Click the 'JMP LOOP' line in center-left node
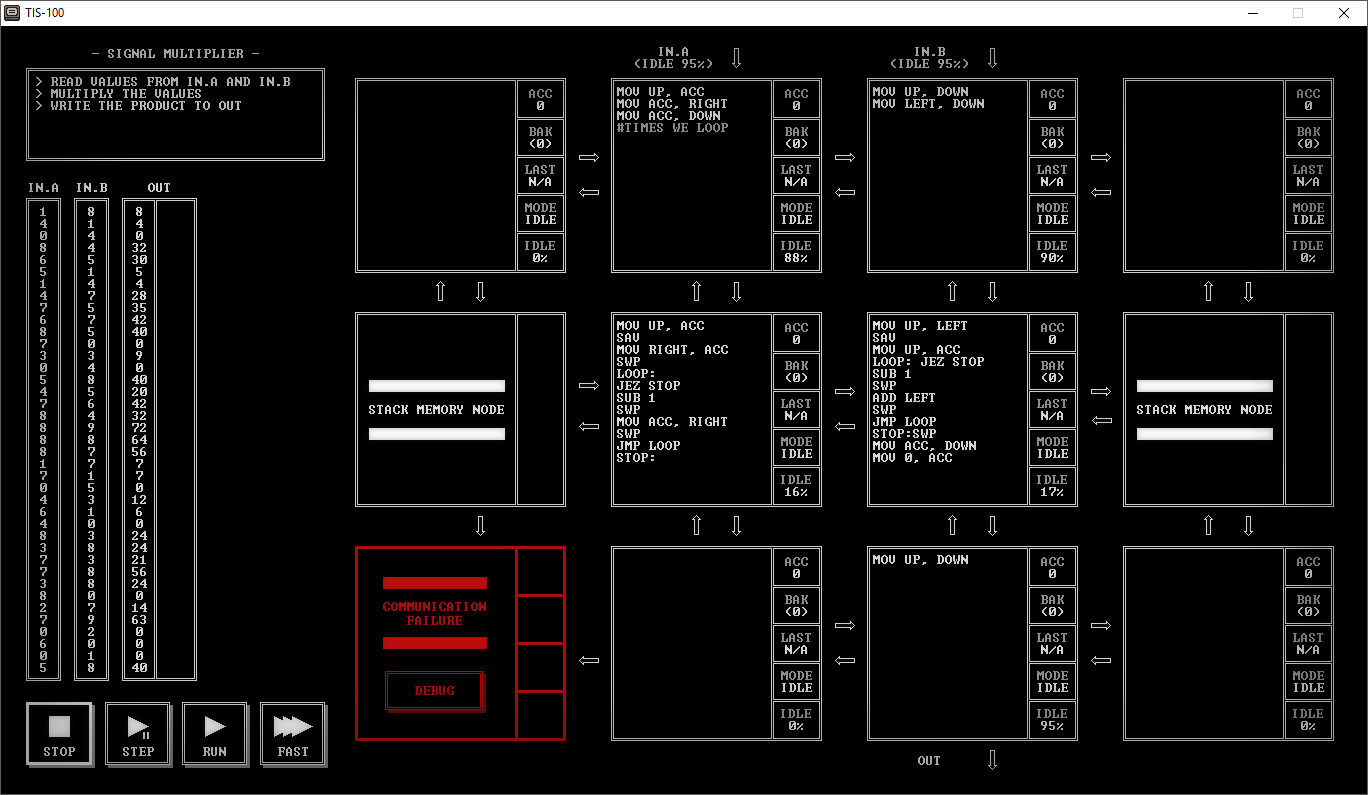Image resolution: width=1368 pixels, height=795 pixels. [648, 446]
